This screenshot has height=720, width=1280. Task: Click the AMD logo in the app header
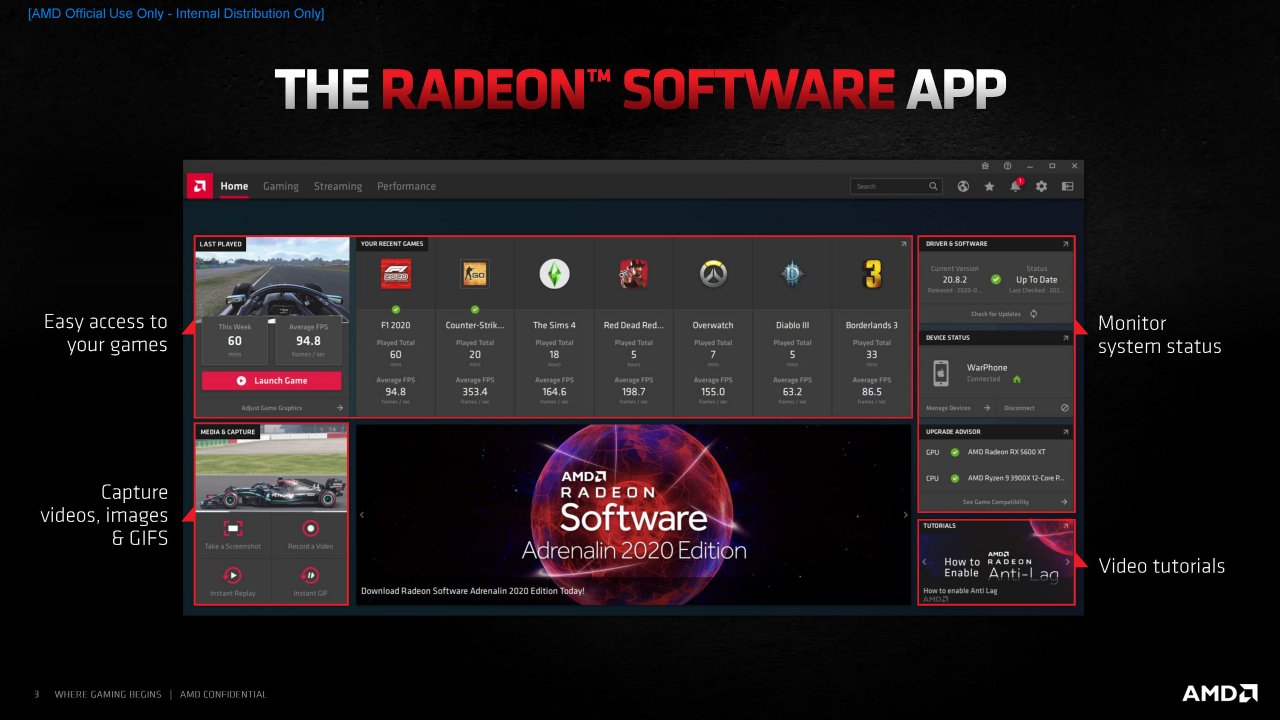[x=200, y=186]
